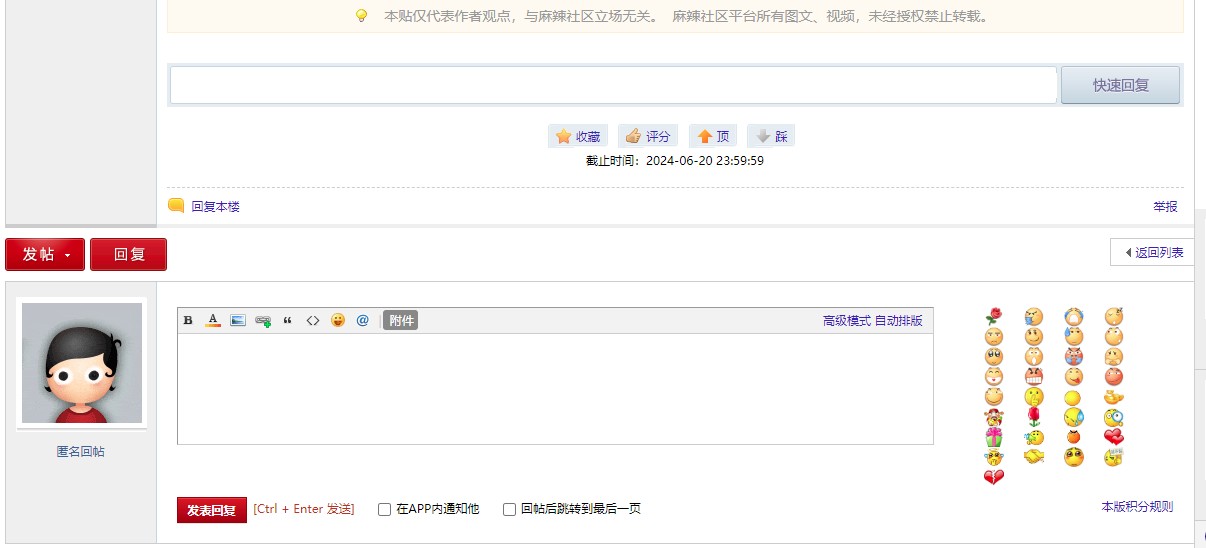Image resolution: width=1206 pixels, height=548 pixels.
Task: Click the red 回复 button
Action: coord(128,254)
